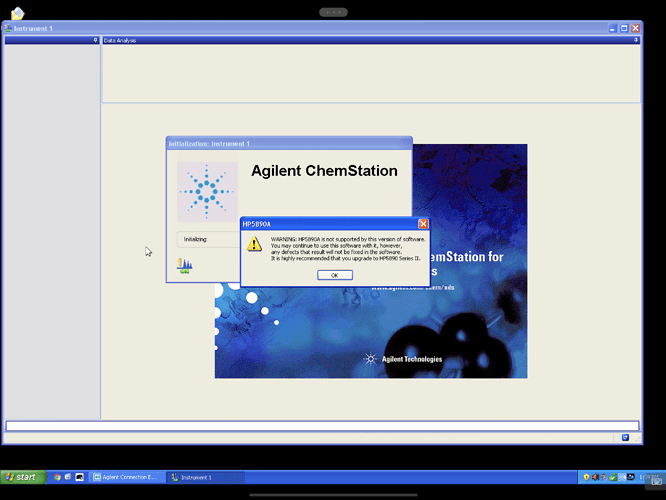This screenshot has width=666, height=500.
Task: Click the volume speaker tray icon
Action: [595, 477]
